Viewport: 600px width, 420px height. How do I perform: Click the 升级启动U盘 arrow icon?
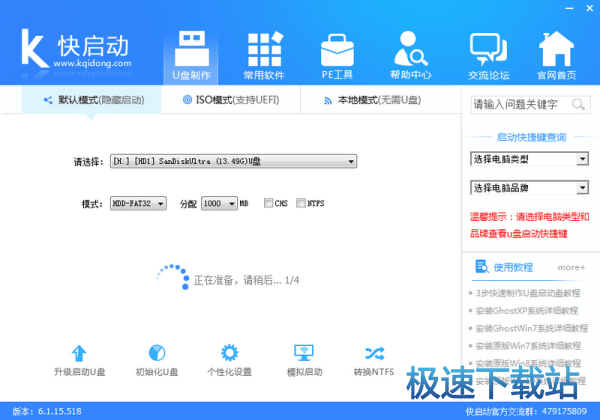pyautogui.click(x=79, y=353)
